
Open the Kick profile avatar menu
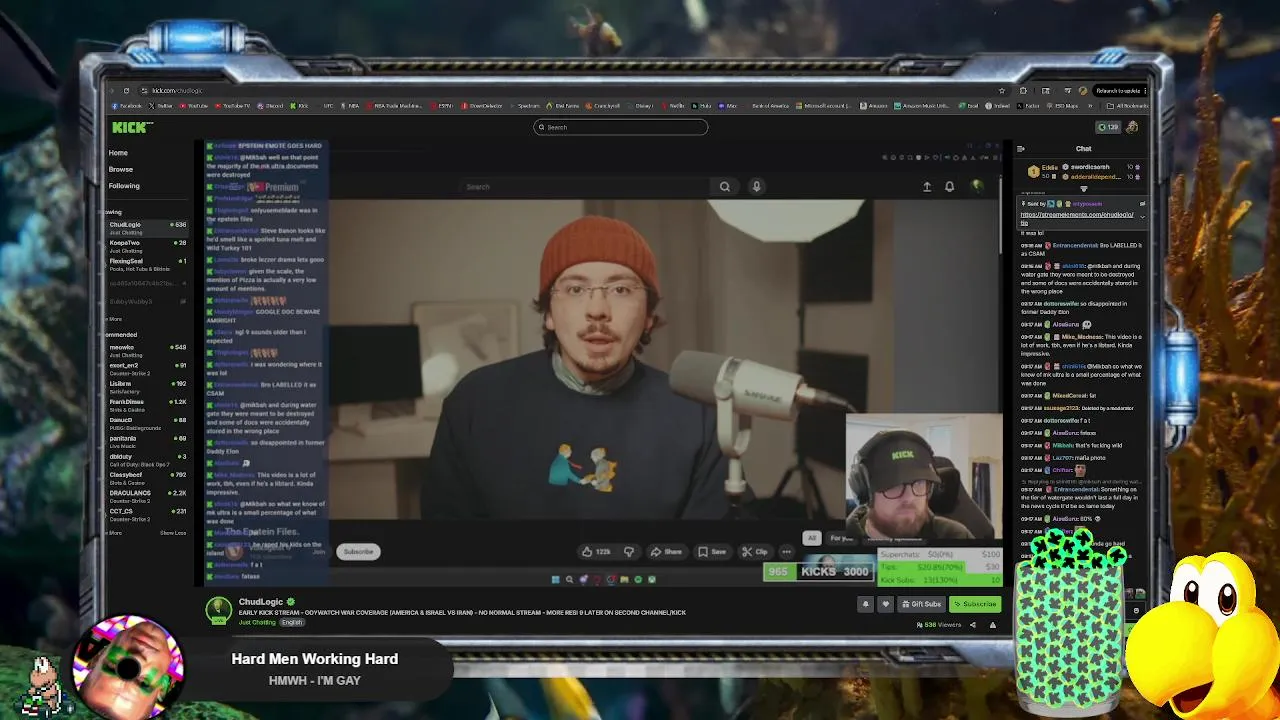point(1132,127)
